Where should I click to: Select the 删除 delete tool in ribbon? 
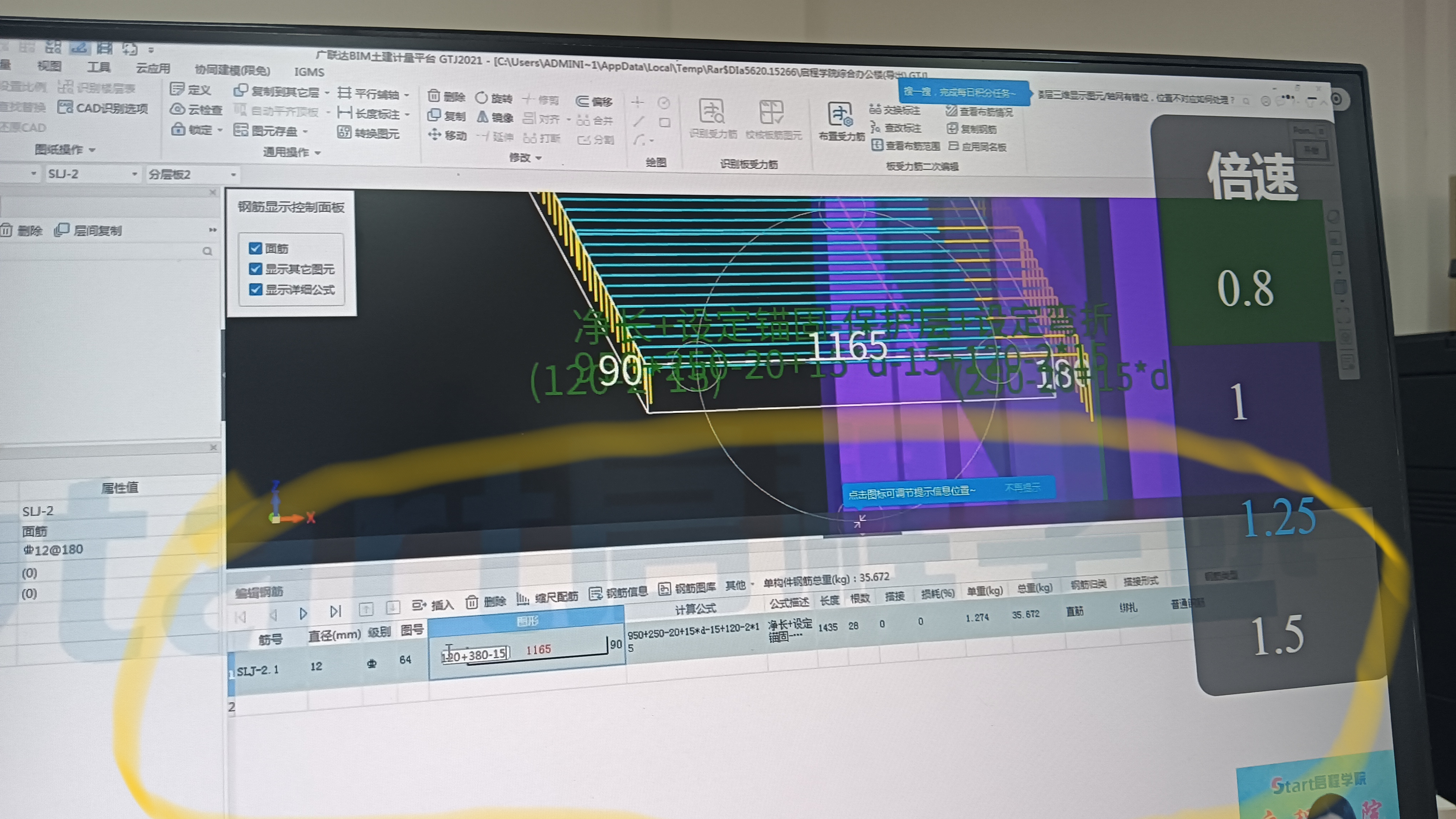pyautogui.click(x=446, y=97)
